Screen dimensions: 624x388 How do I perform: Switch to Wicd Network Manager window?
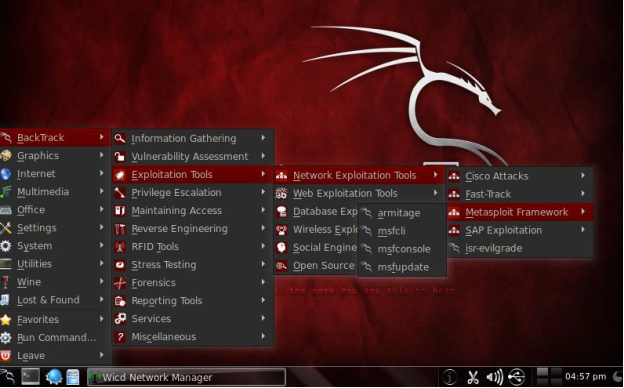coord(186,377)
